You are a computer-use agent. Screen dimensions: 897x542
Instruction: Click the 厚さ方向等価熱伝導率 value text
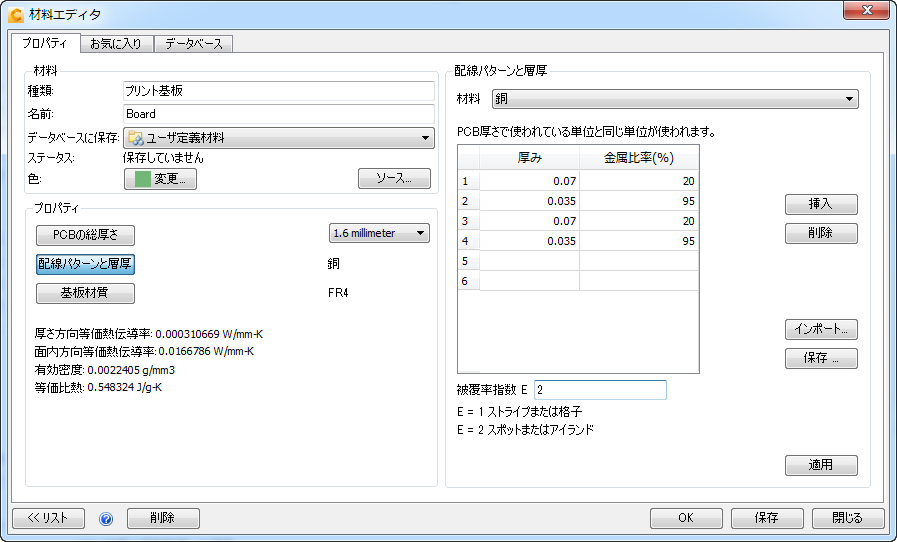click(x=209, y=334)
